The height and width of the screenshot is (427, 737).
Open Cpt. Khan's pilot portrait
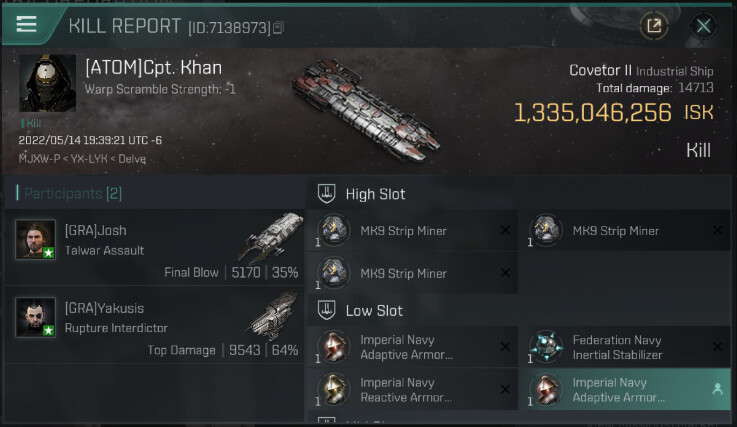[x=48, y=83]
